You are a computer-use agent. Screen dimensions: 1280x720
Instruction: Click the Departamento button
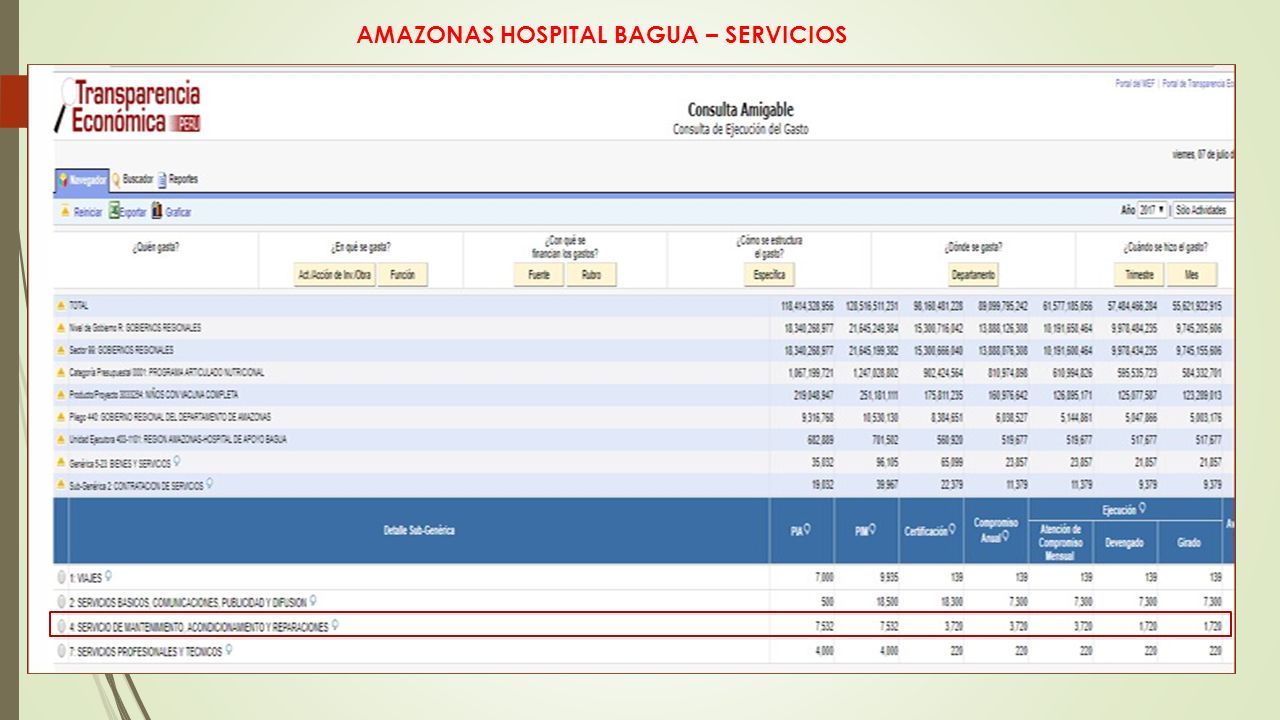tap(973, 275)
